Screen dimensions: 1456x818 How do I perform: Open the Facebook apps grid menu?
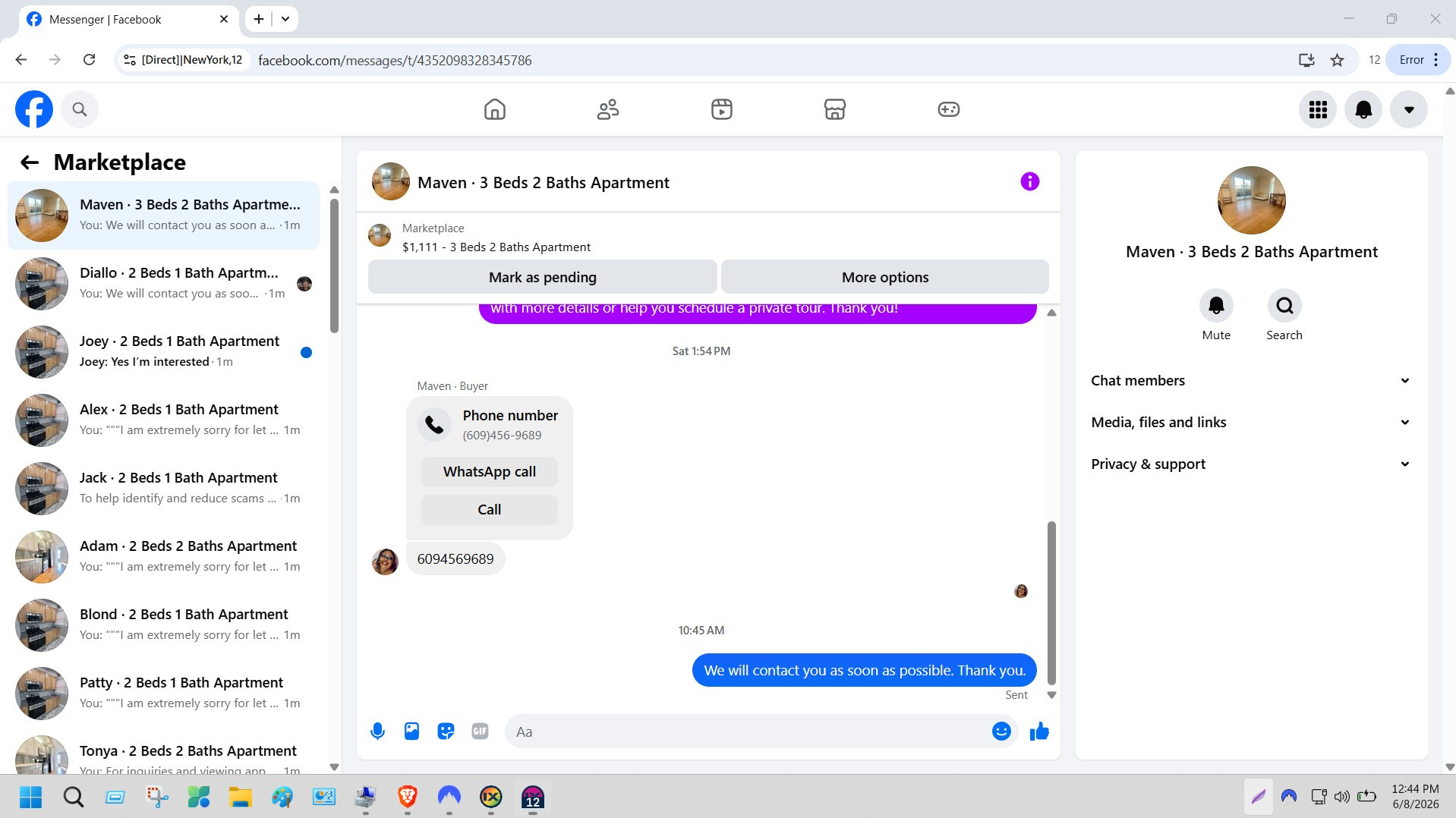[x=1318, y=109]
